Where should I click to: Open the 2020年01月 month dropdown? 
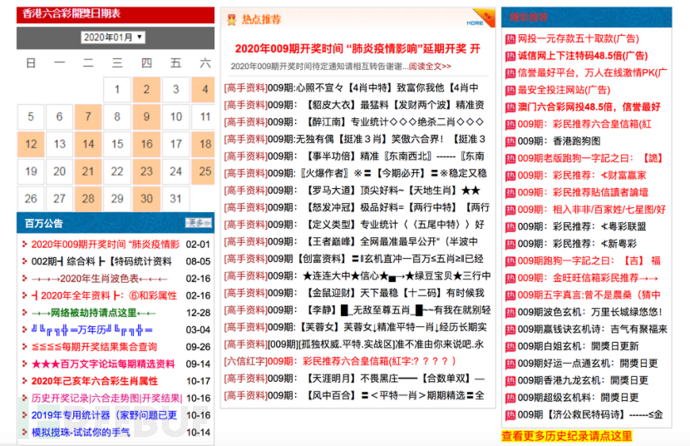click(x=113, y=37)
